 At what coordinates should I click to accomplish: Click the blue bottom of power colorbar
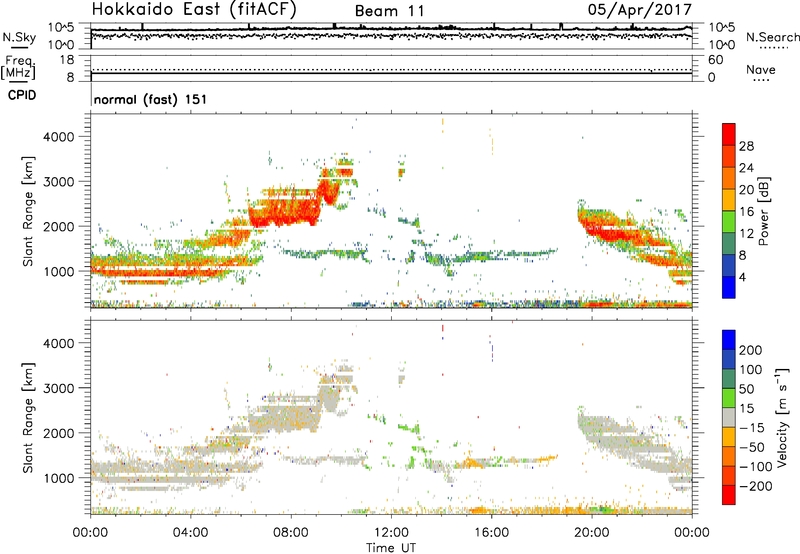(729, 287)
